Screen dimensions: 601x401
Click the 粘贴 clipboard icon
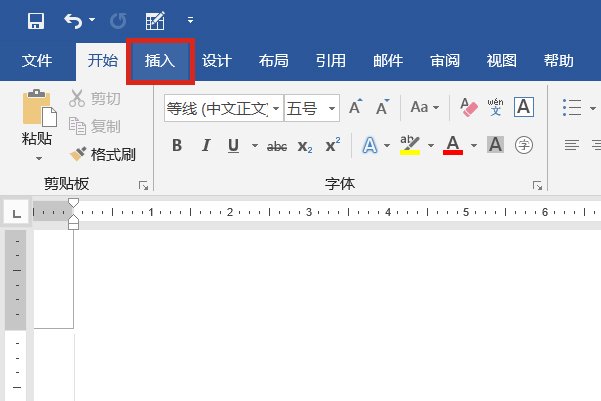(39, 108)
